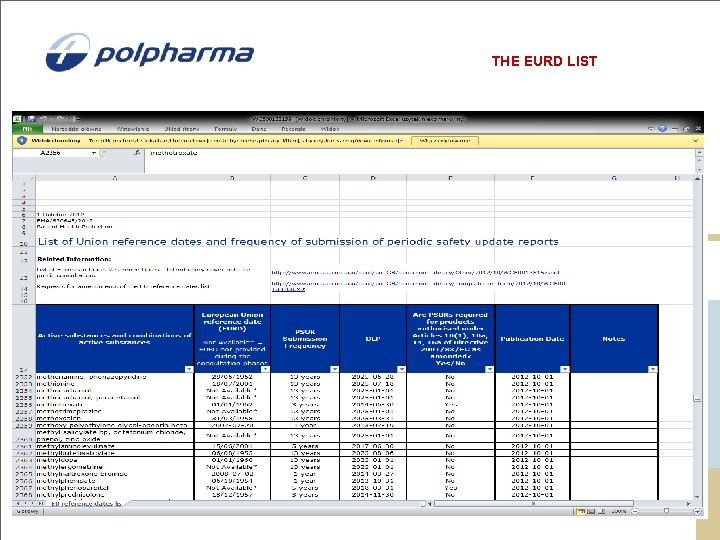Select the methylnaltrexone bromide cell
Screen dimensions: 720x540
point(115,473)
